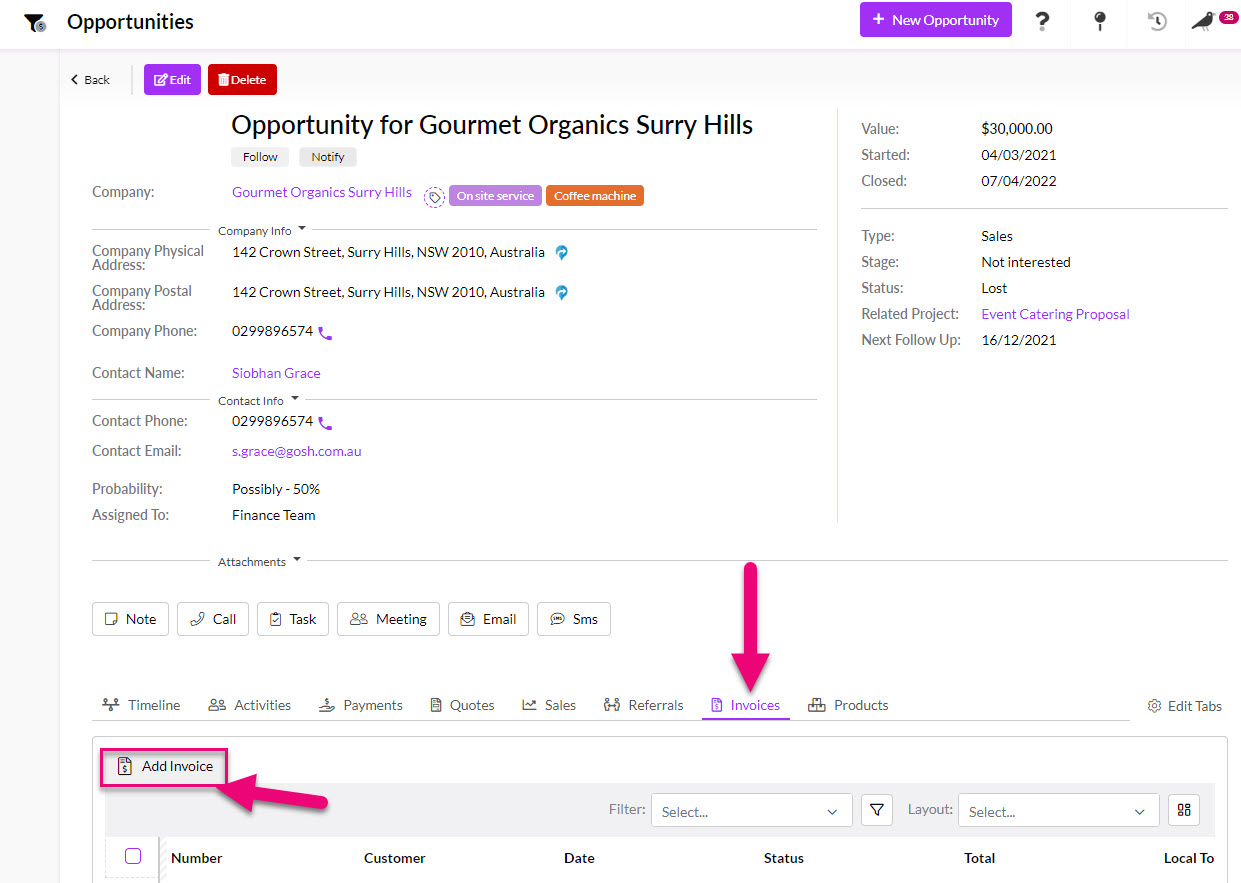Send an Sms activity
The width and height of the screenshot is (1241, 883).
(x=574, y=619)
